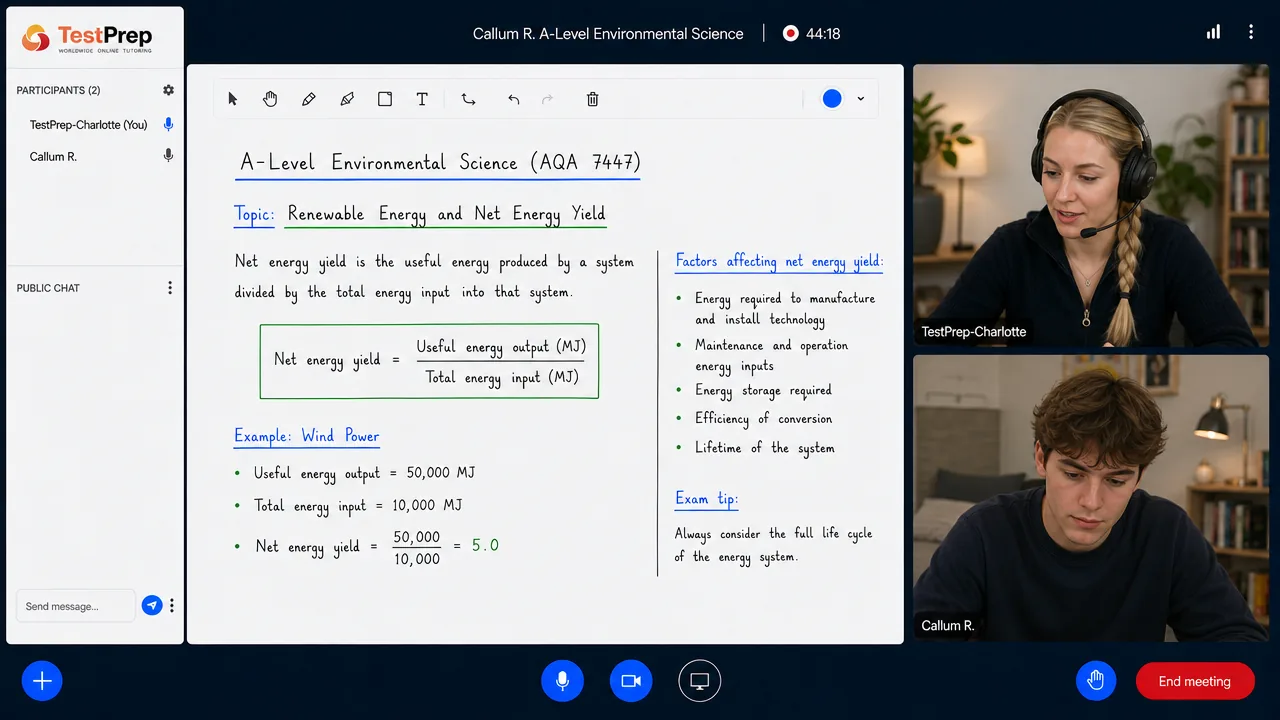Pick the blue pen color swatch
The image size is (1280, 720).
point(832,98)
